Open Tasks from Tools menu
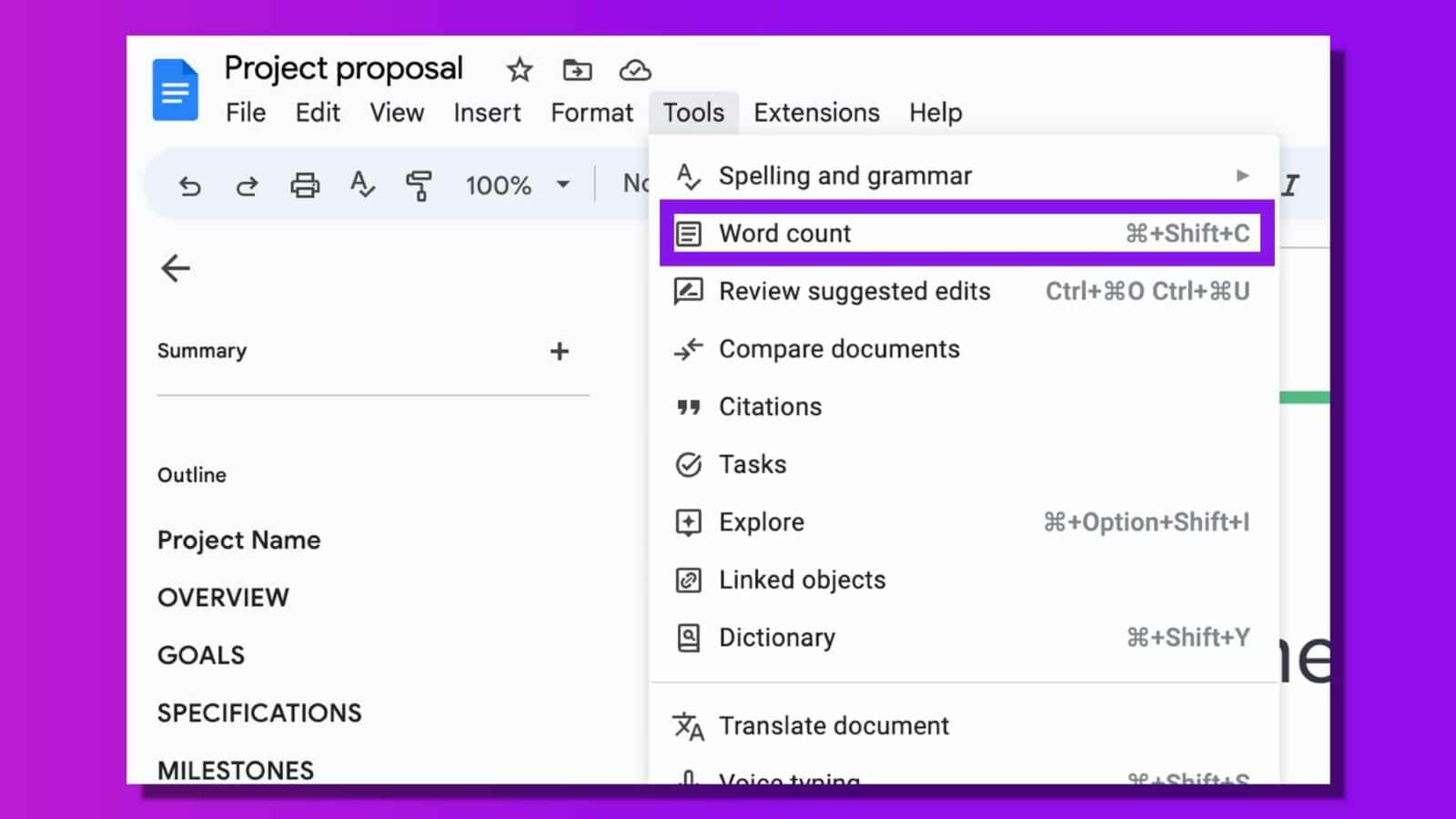1456x819 pixels. [x=965, y=464]
